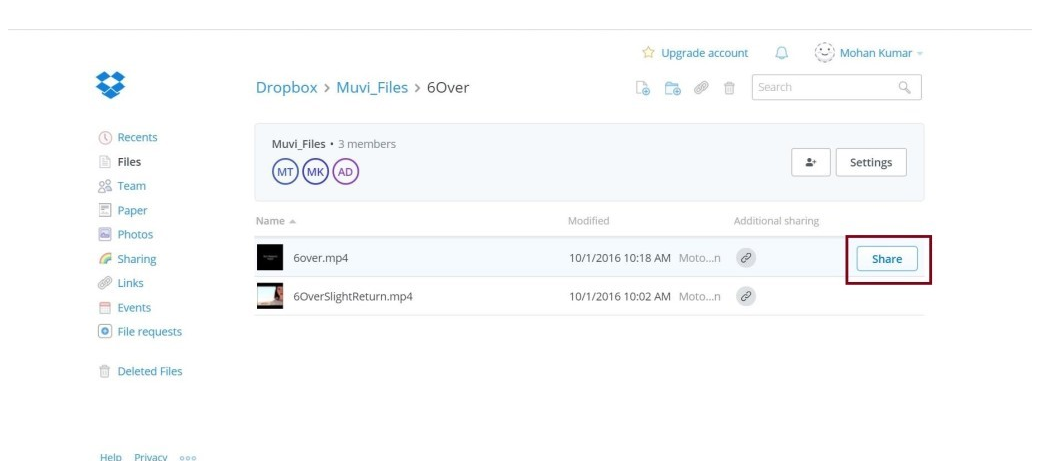Open the Help link
1044x461 pixels.
coord(111,457)
